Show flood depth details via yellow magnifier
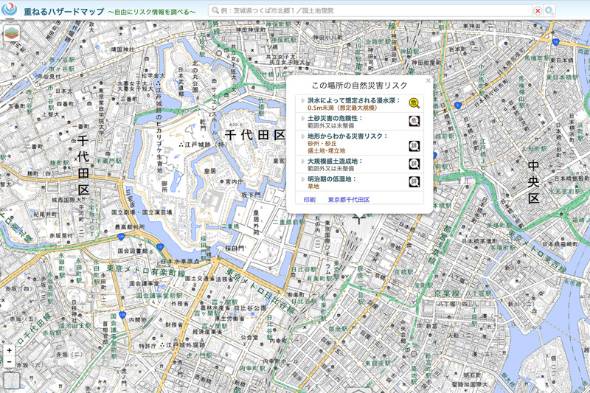Viewport: 590px width, 393px height. click(414, 104)
